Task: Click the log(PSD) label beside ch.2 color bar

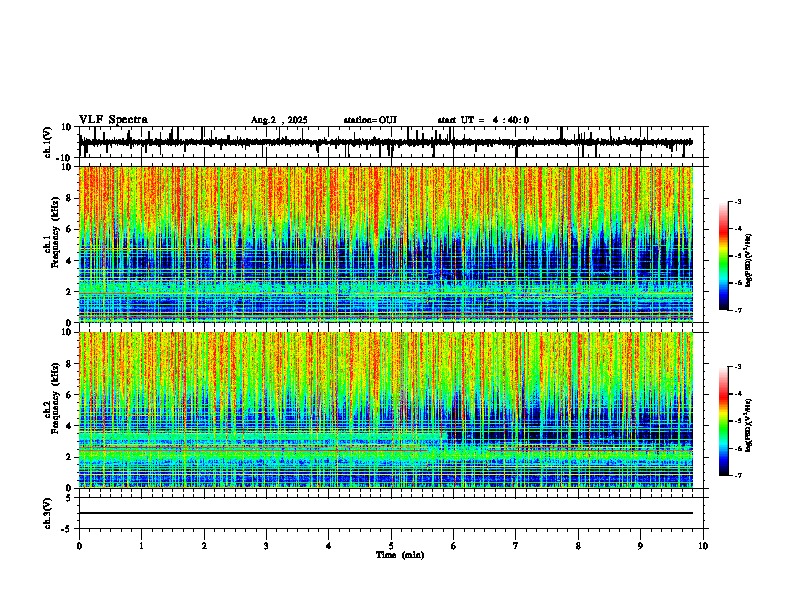Action: (749, 425)
